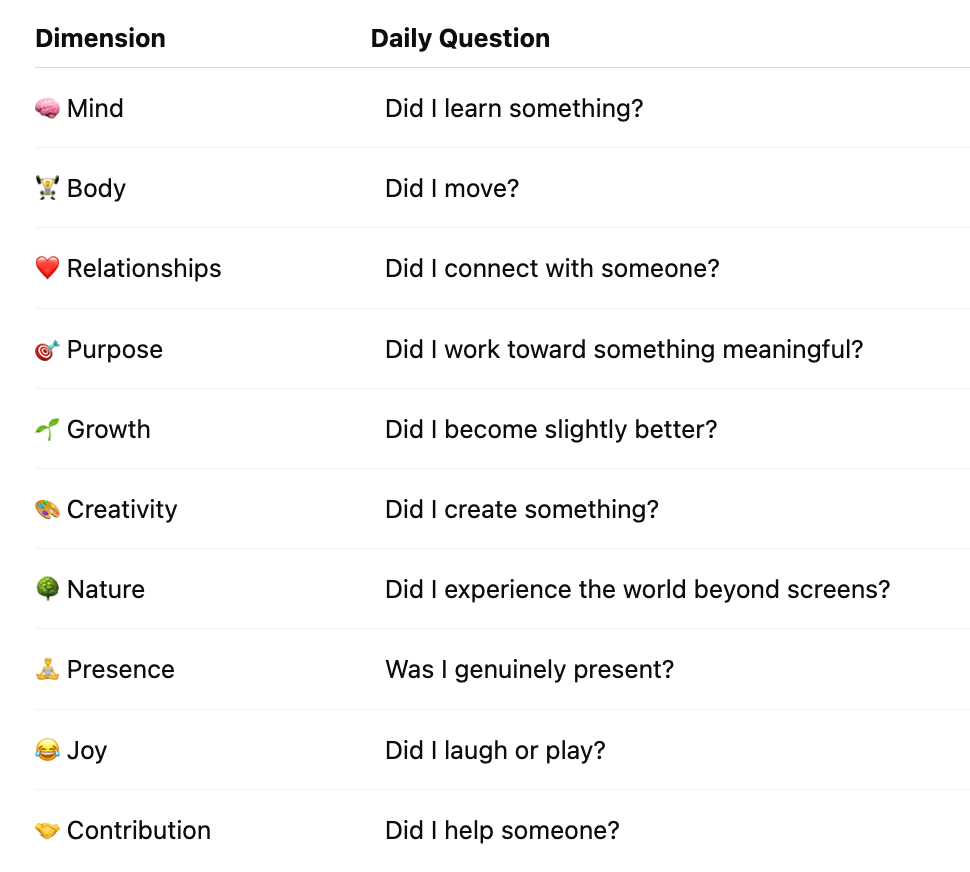Select the Daily Question column header
The height and width of the screenshot is (872, 970).
460,38
